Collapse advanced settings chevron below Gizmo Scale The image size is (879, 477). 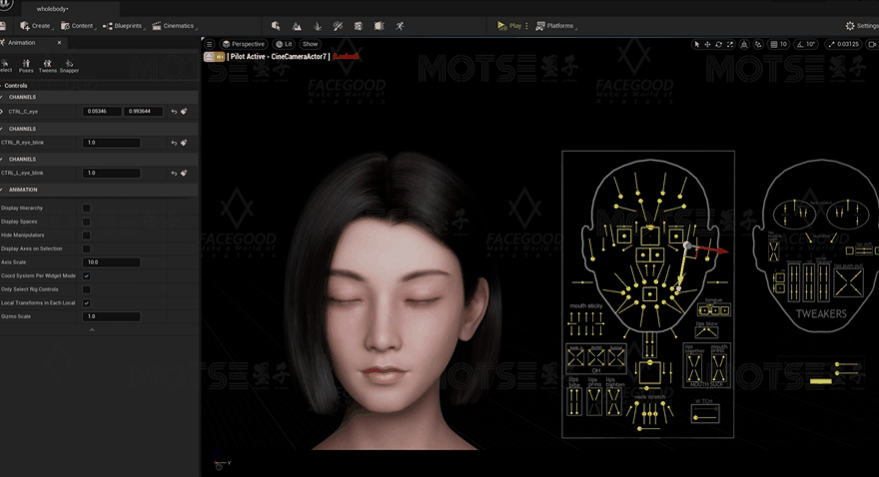pos(92,330)
